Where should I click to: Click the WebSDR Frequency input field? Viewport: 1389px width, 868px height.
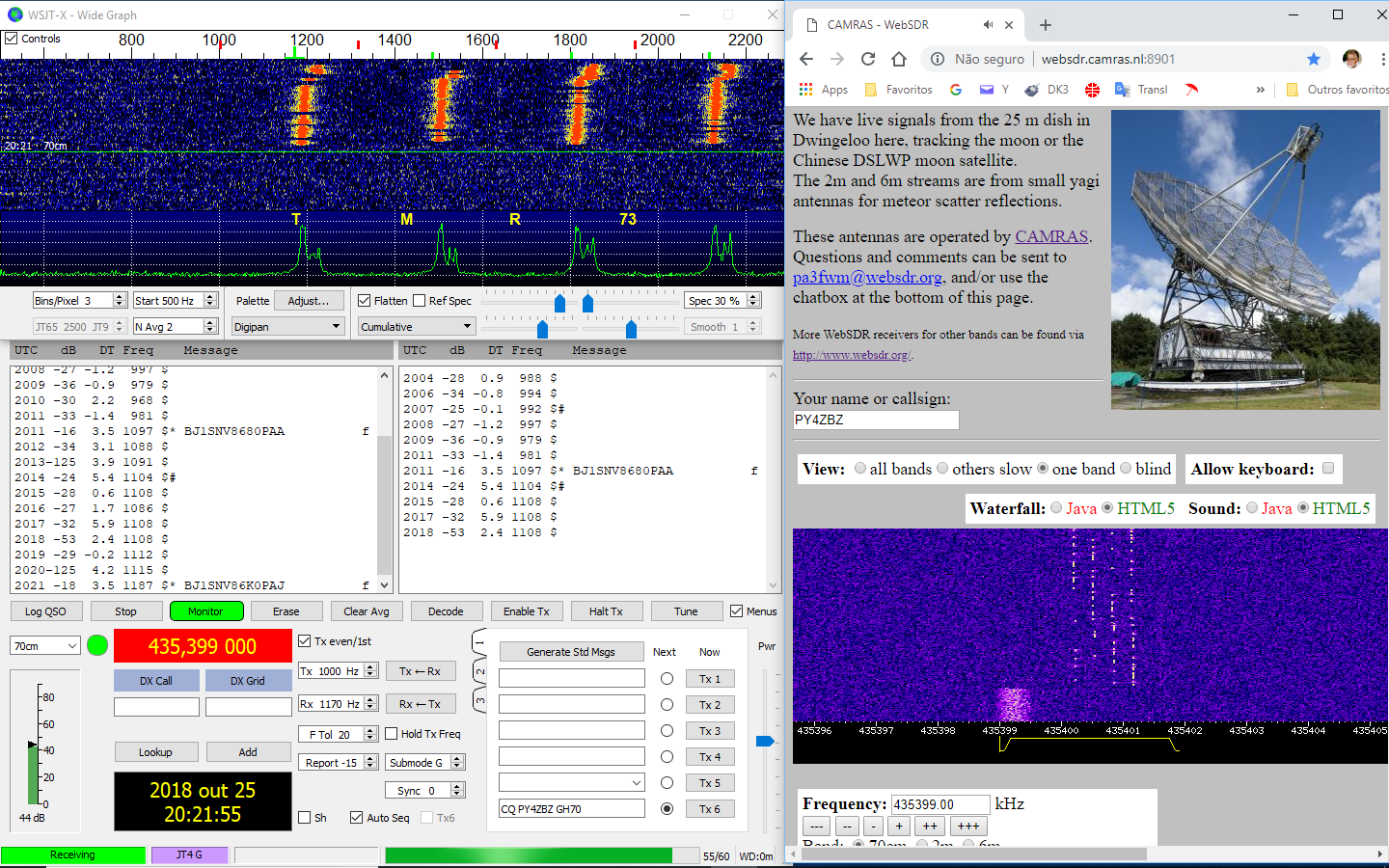[940, 804]
